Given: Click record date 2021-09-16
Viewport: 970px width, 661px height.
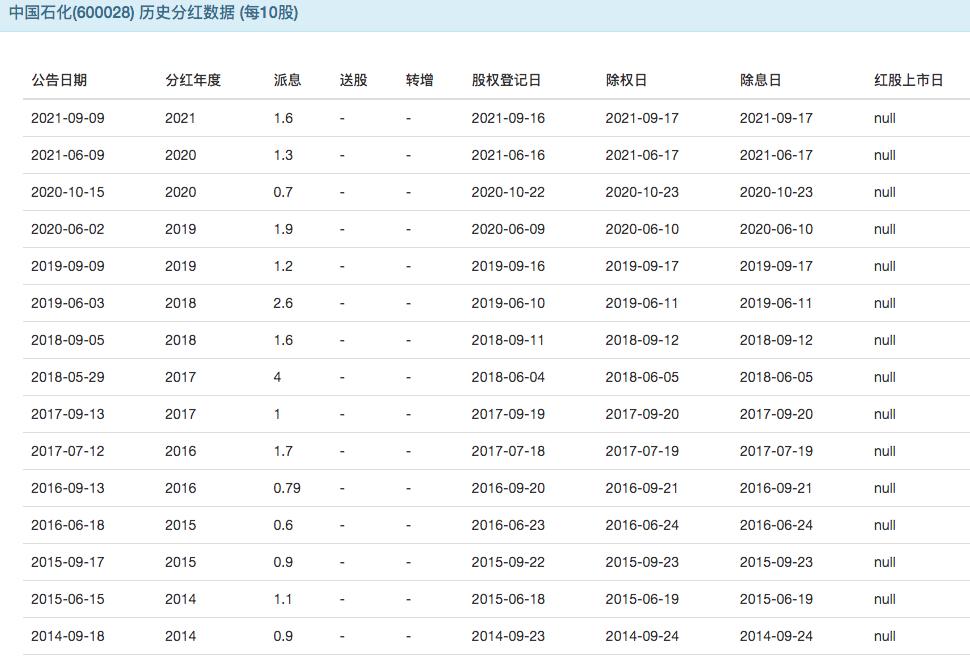Looking at the screenshot, I should point(509,118).
